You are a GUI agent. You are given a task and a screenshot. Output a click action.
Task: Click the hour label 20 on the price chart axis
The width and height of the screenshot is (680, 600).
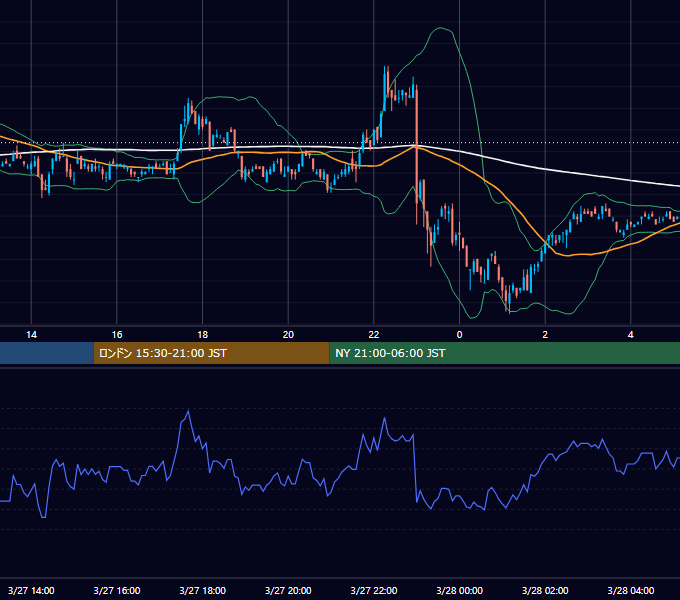[288, 335]
